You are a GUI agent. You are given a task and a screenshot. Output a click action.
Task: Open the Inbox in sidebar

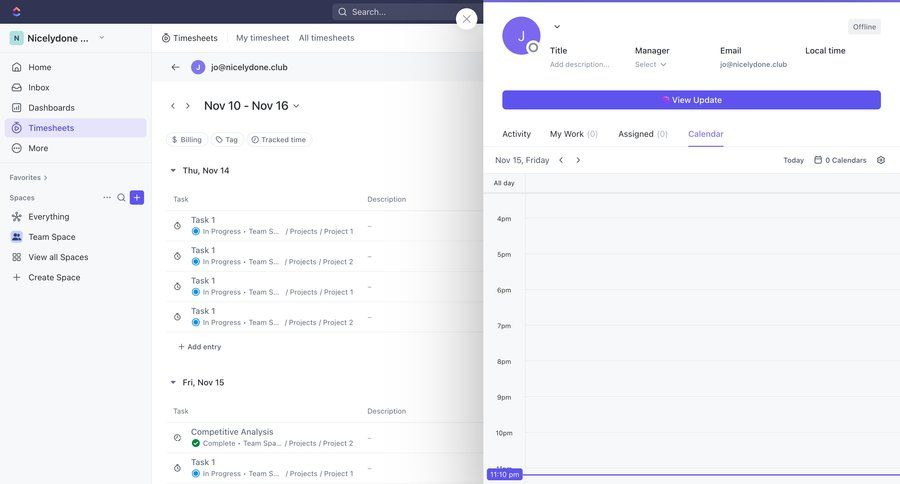click(75, 87)
